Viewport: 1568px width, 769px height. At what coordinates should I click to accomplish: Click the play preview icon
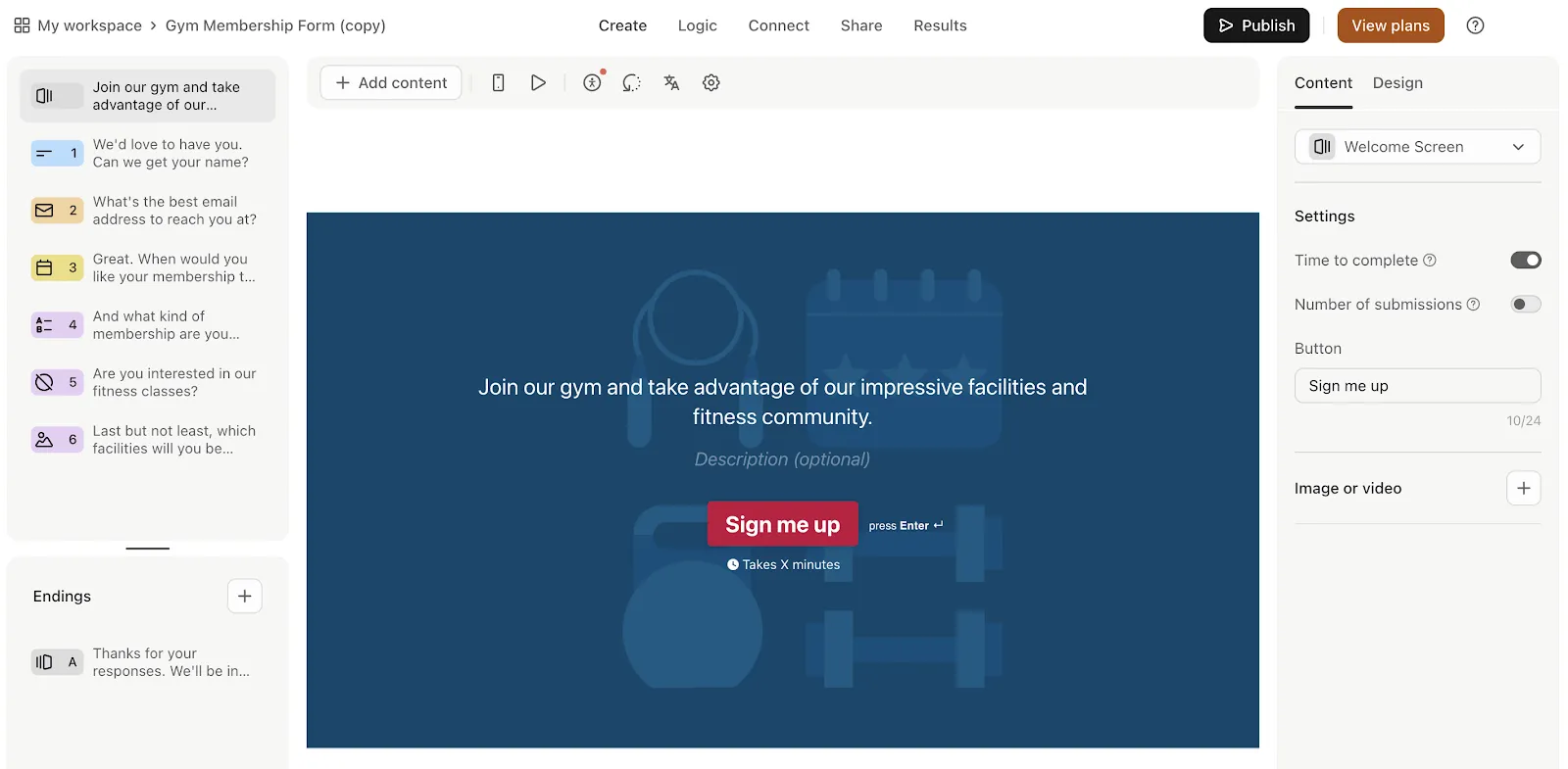[x=538, y=83]
